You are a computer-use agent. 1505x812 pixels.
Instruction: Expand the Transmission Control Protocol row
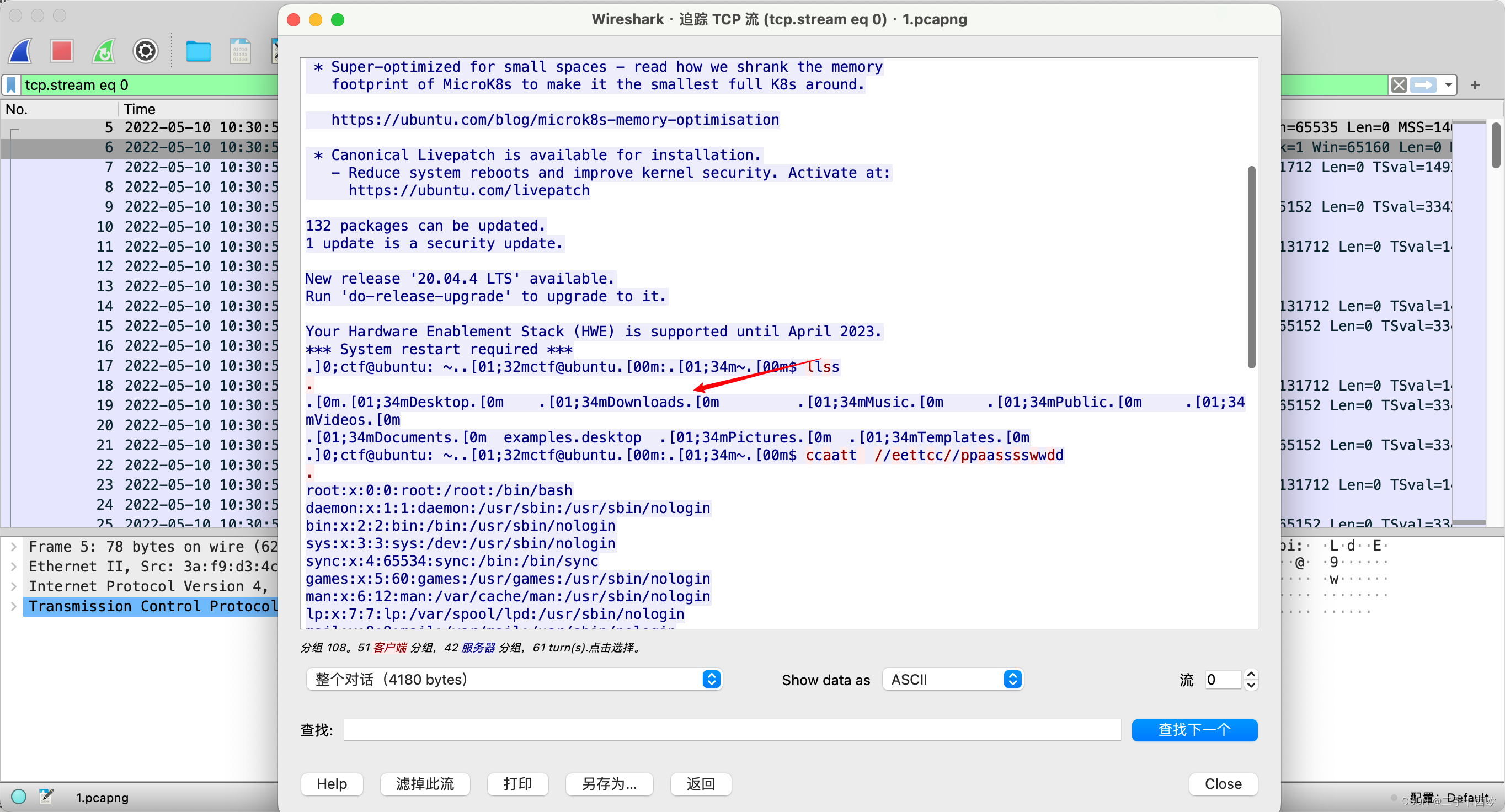tap(13, 606)
